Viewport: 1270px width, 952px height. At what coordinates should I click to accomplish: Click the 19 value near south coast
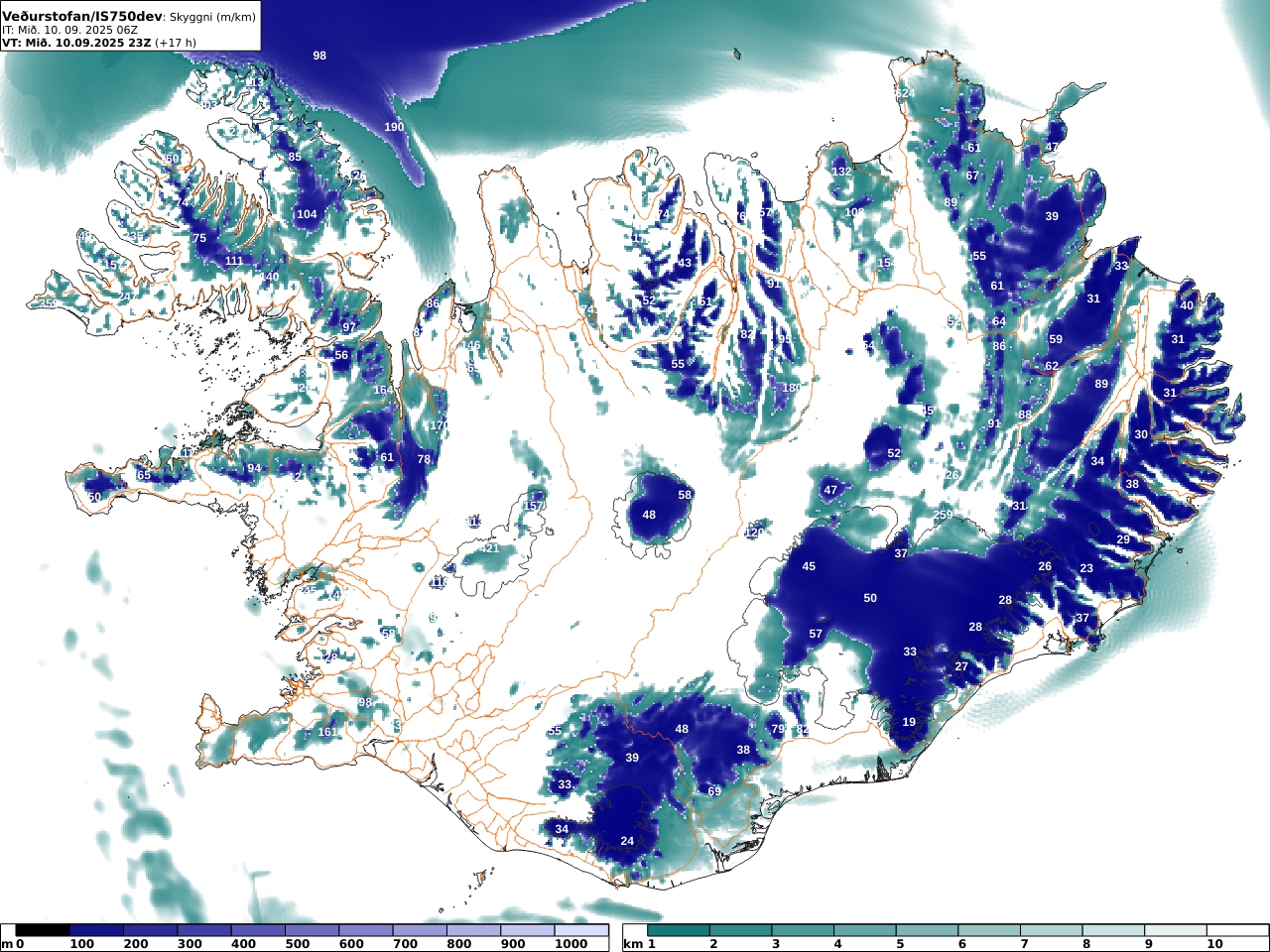tap(909, 722)
